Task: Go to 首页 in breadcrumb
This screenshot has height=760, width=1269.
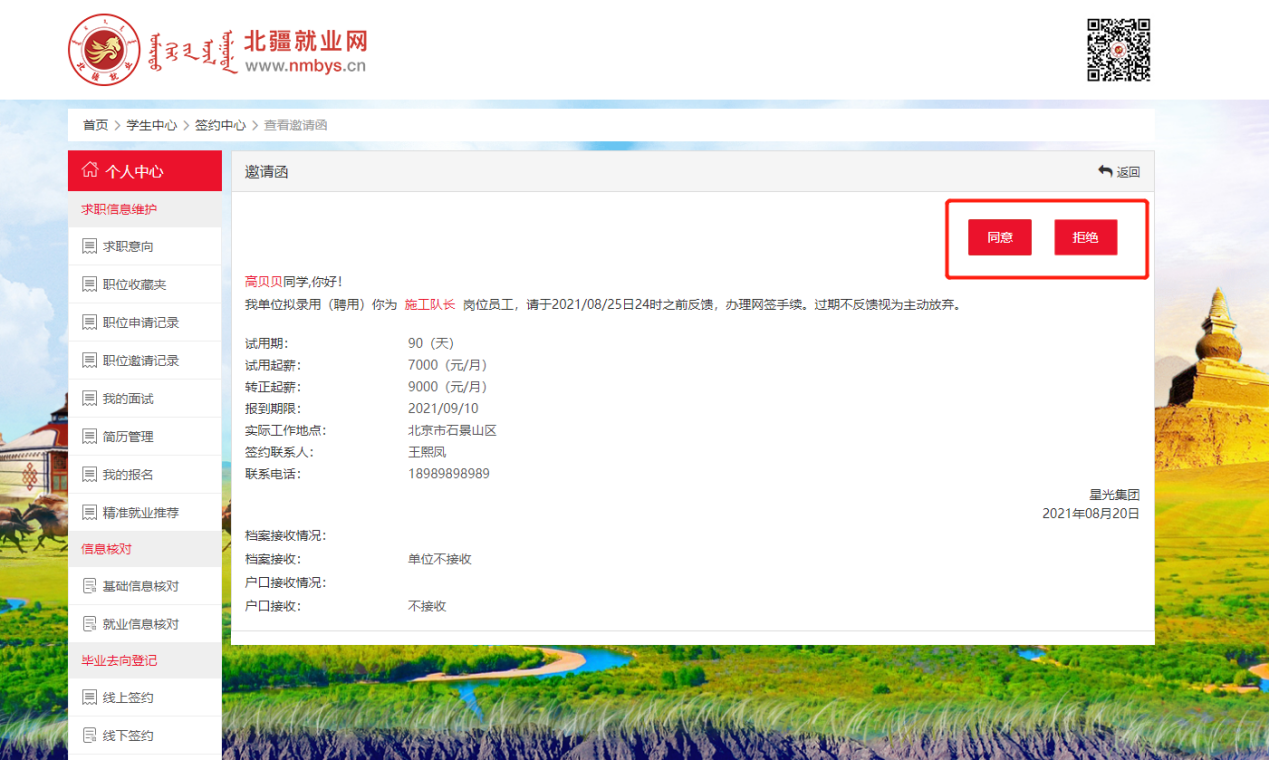Action: pos(95,125)
